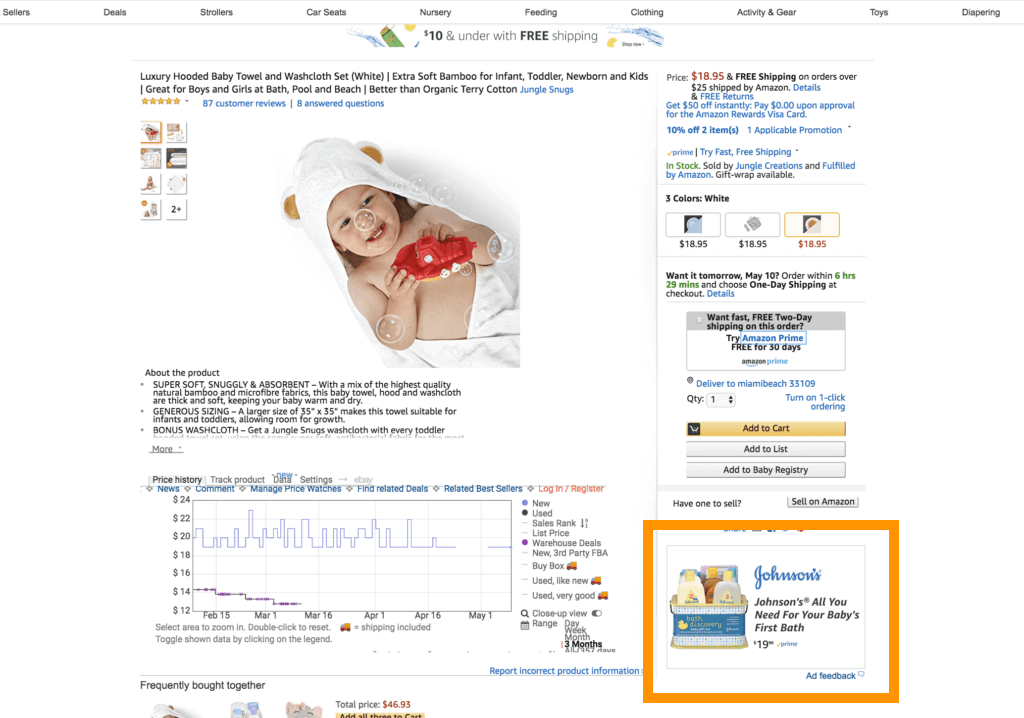The width and height of the screenshot is (1024, 718).
Task: Click the Close-up view magnifier icon
Action: (524, 613)
